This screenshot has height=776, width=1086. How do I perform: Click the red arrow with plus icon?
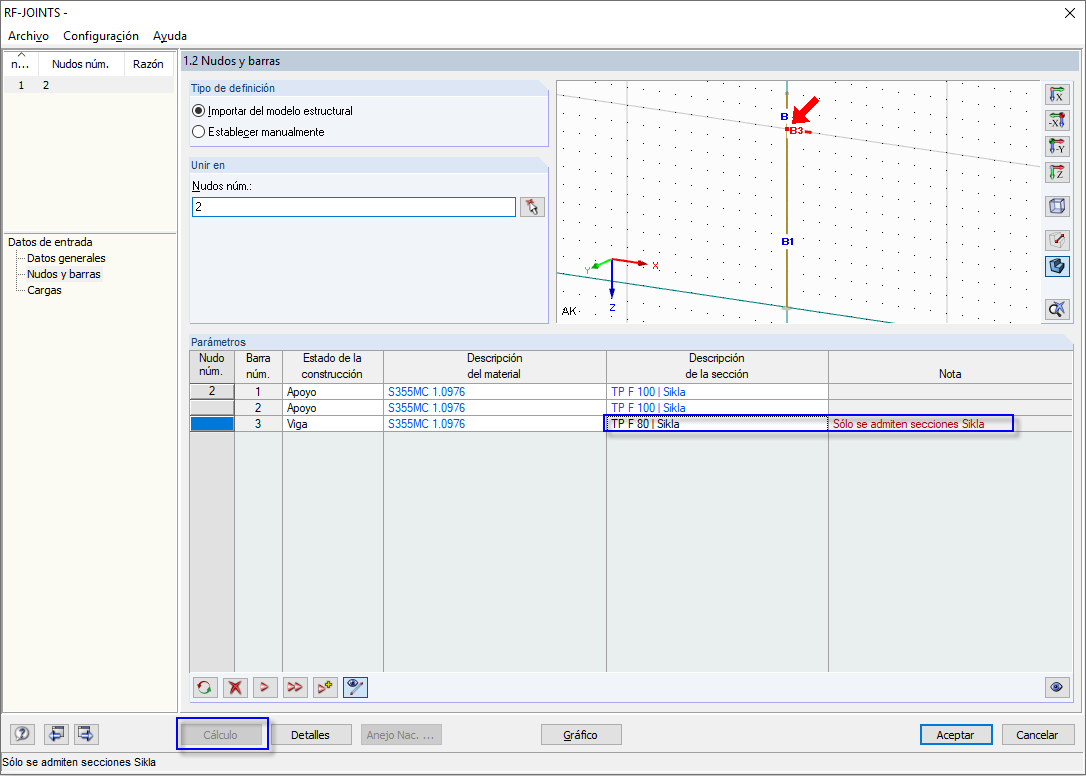tap(325, 687)
